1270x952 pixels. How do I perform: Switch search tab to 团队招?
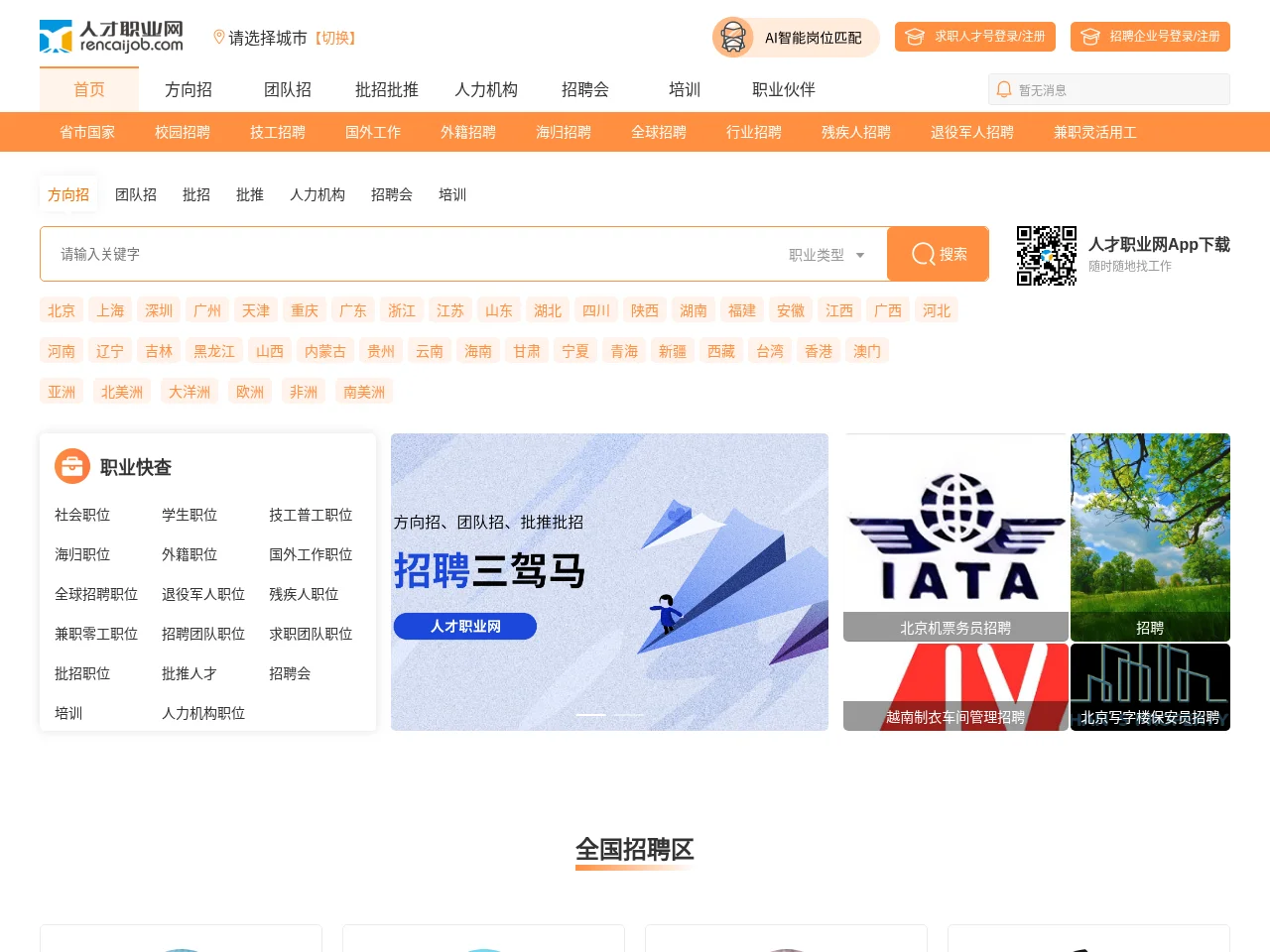[x=136, y=194]
